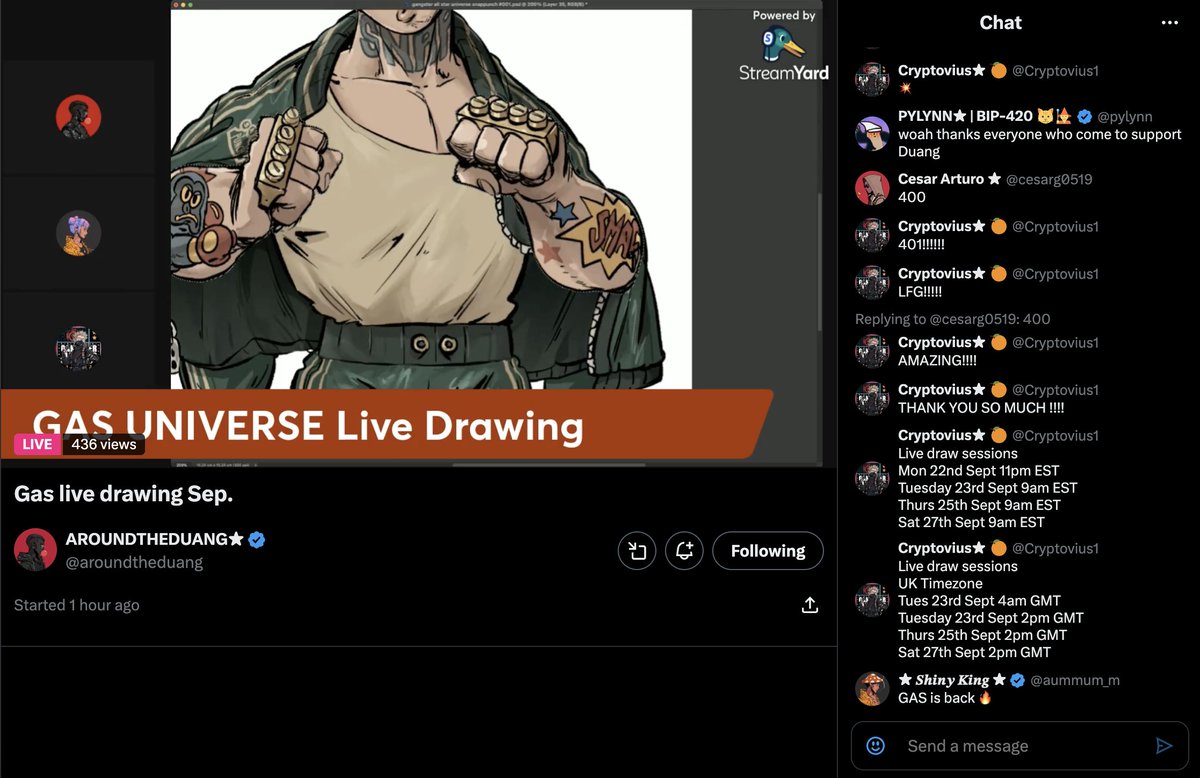Click the Chat panel header title

tap(1000, 23)
